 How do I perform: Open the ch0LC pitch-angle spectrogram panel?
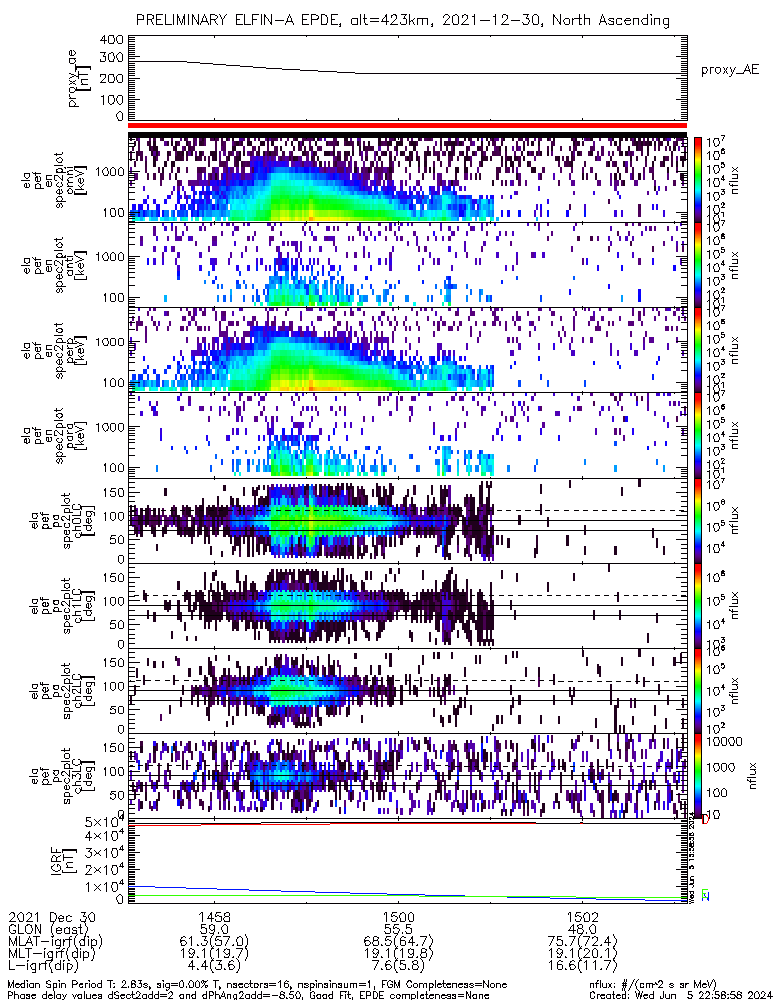click(408, 520)
